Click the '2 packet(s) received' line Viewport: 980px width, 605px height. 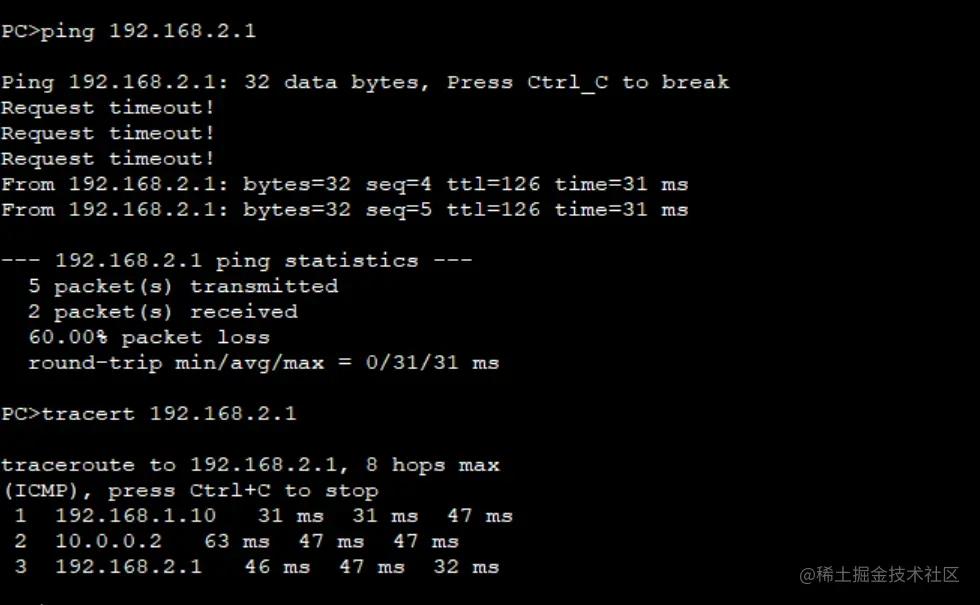tap(162, 312)
